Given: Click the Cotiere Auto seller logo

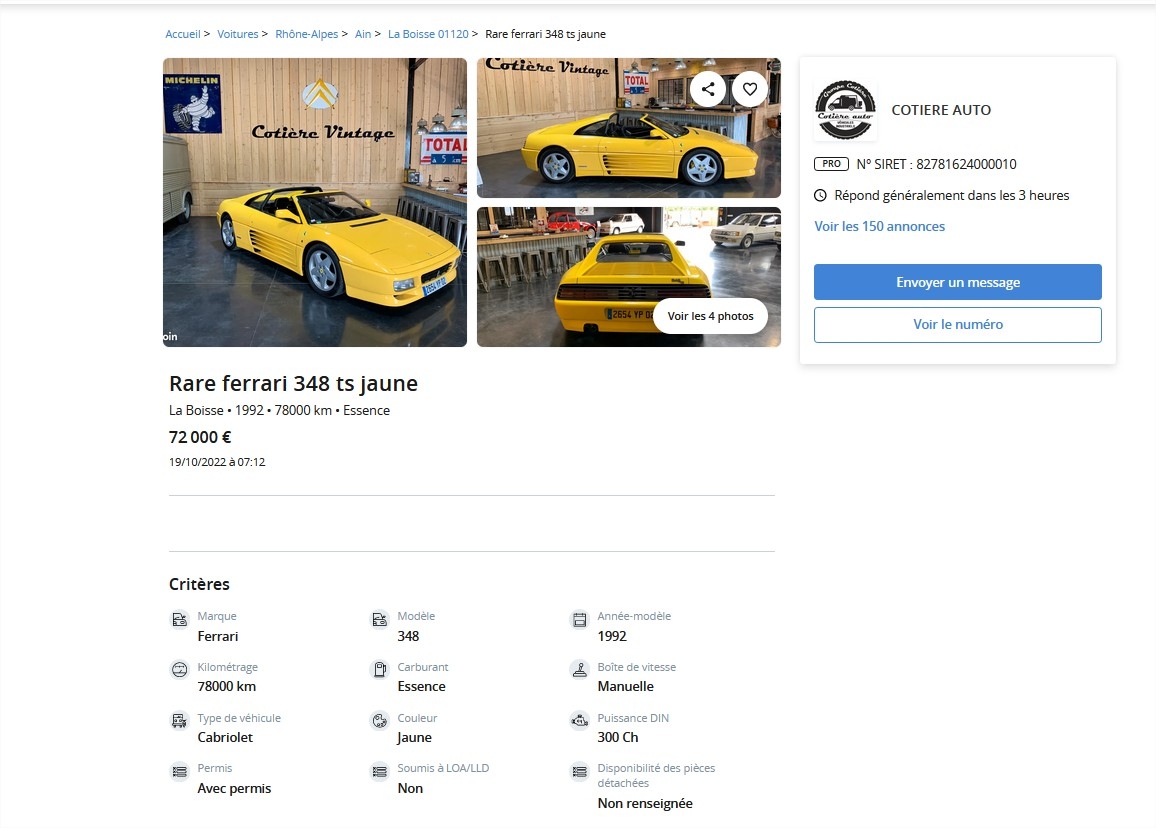Looking at the screenshot, I should click(x=845, y=110).
